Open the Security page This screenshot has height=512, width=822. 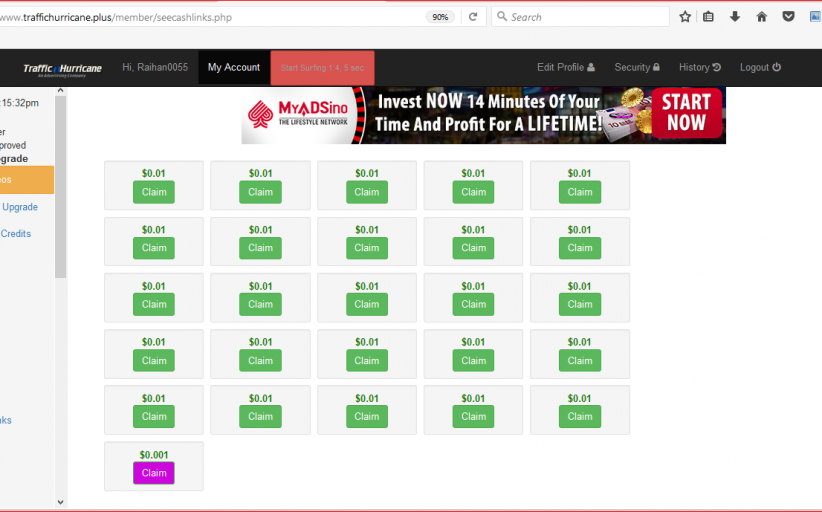[636, 67]
